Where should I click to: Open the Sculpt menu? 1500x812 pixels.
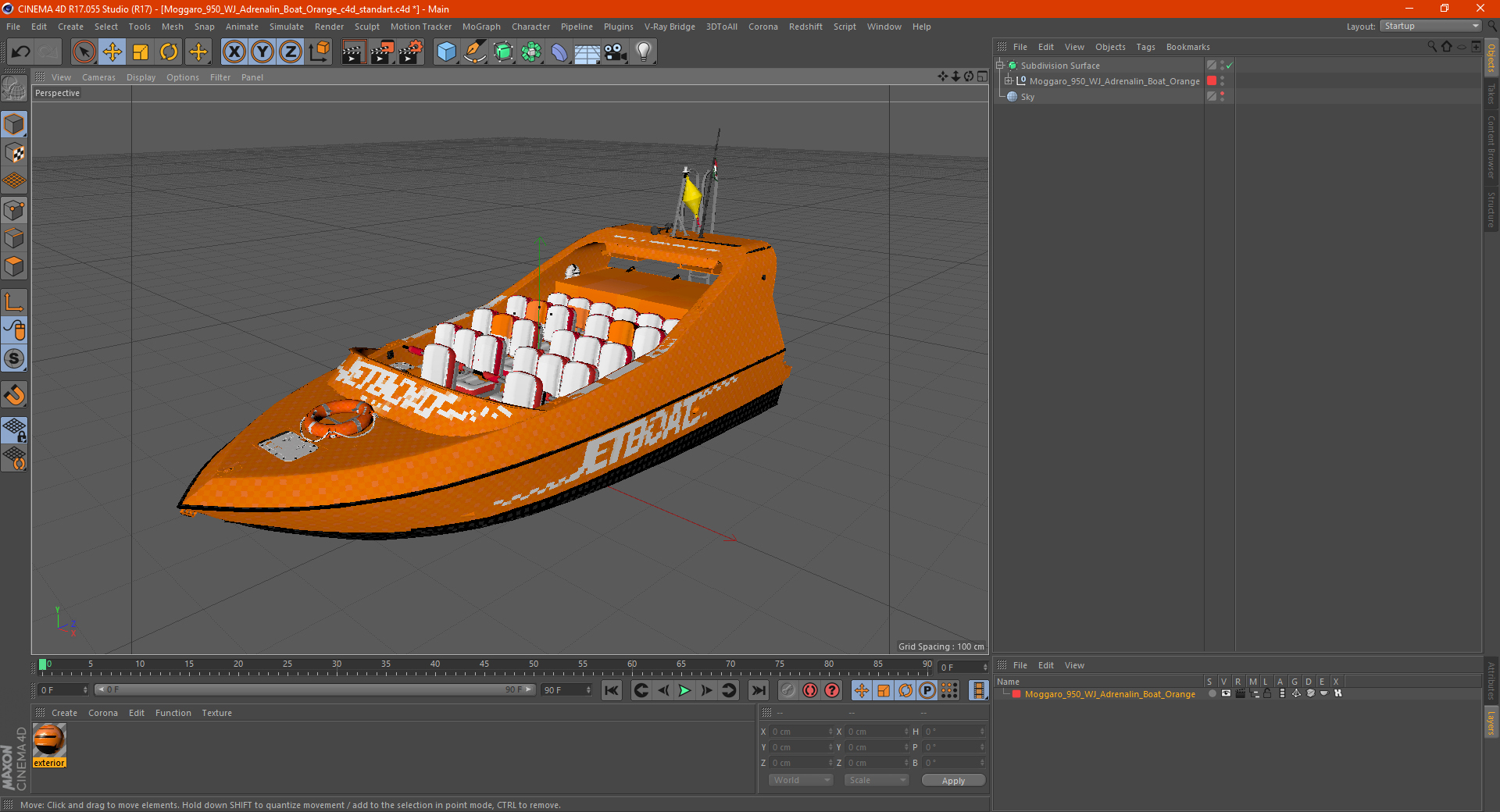[x=366, y=27]
